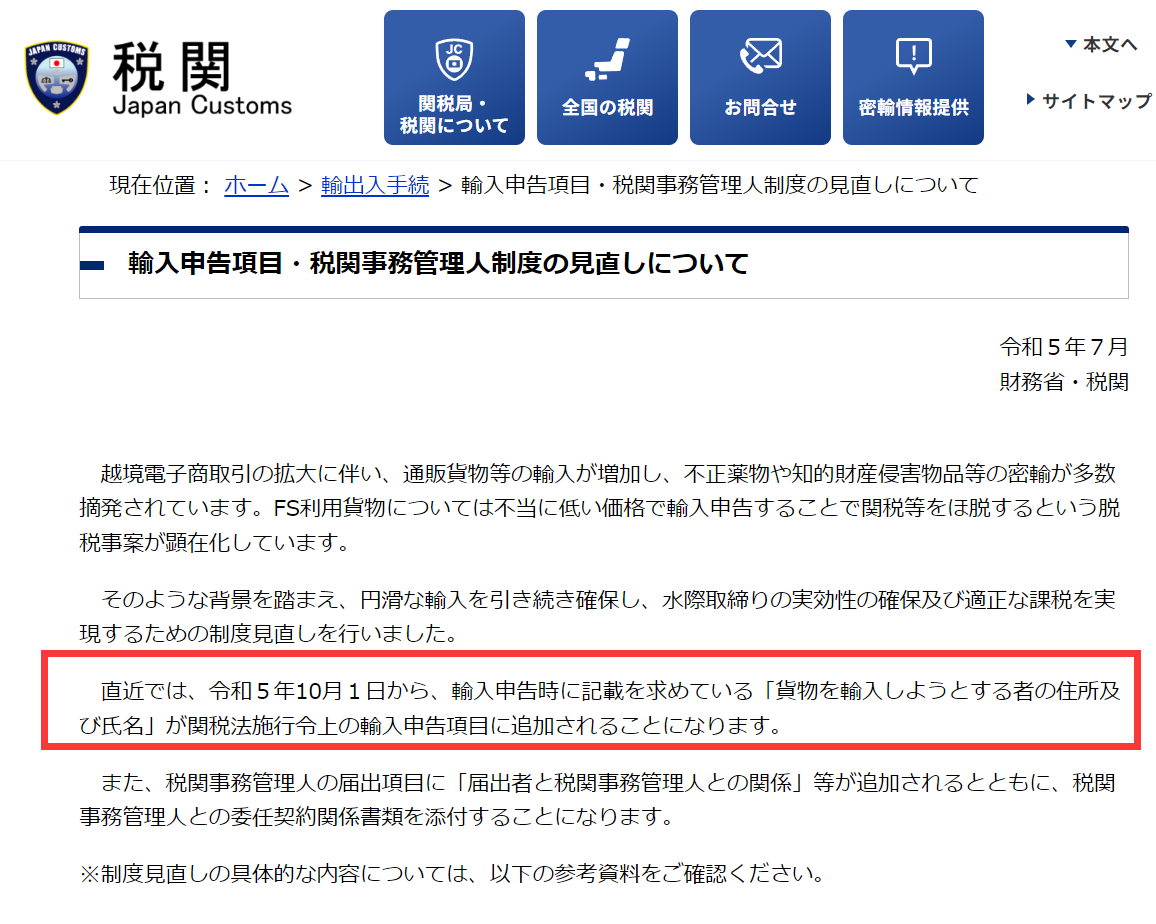1156x924 pixels.
Task: Click the date text 令和５年７月
Action: [1064, 347]
